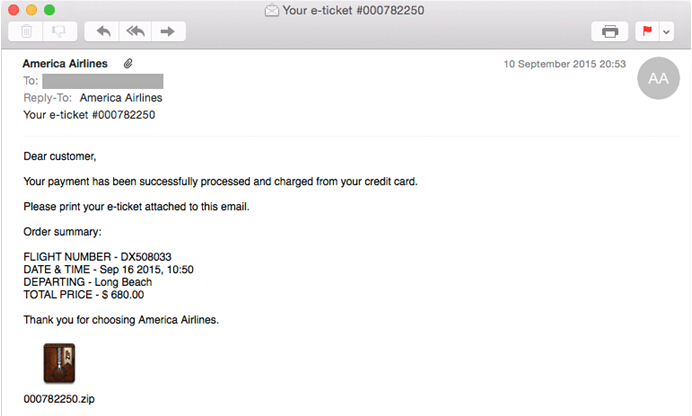Print the email using the printer icon
692x416 pixels.
coord(610,31)
